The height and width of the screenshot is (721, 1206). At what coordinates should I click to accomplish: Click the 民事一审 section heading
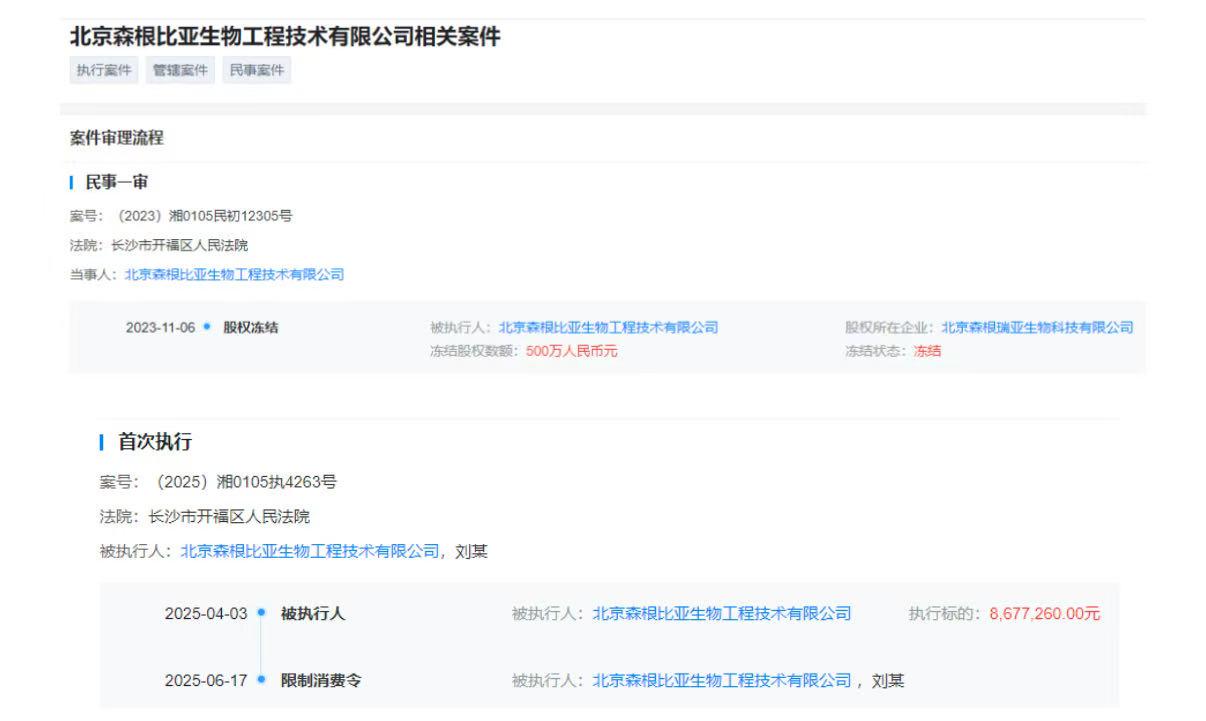(x=117, y=182)
